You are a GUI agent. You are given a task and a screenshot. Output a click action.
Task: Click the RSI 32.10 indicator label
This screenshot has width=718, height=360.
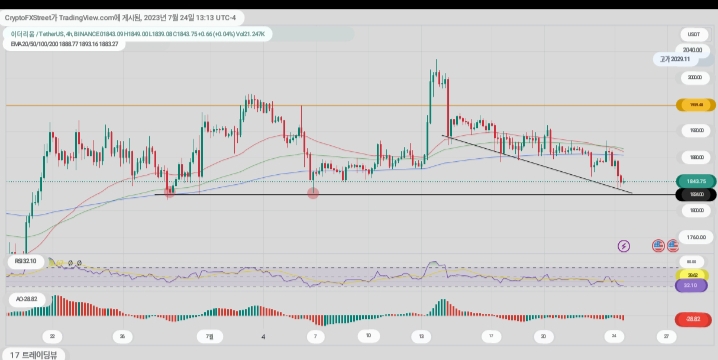26,261
